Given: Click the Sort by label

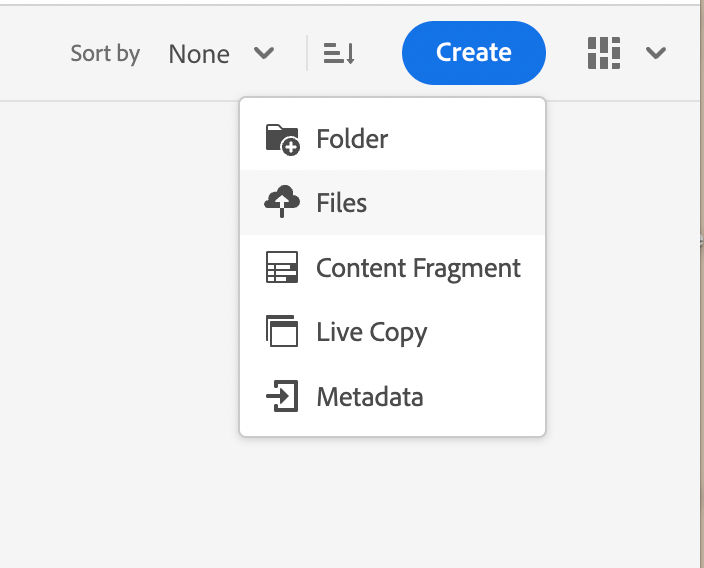Looking at the screenshot, I should (x=105, y=53).
